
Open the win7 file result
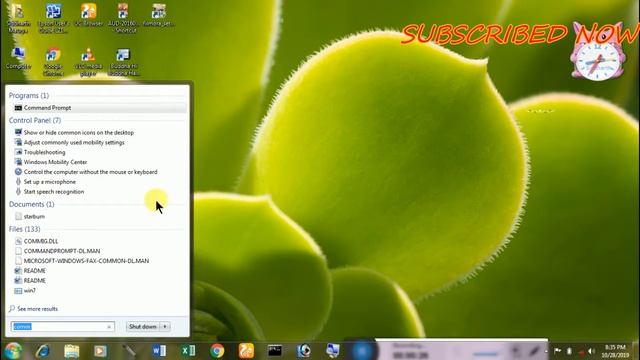click(29, 291)
